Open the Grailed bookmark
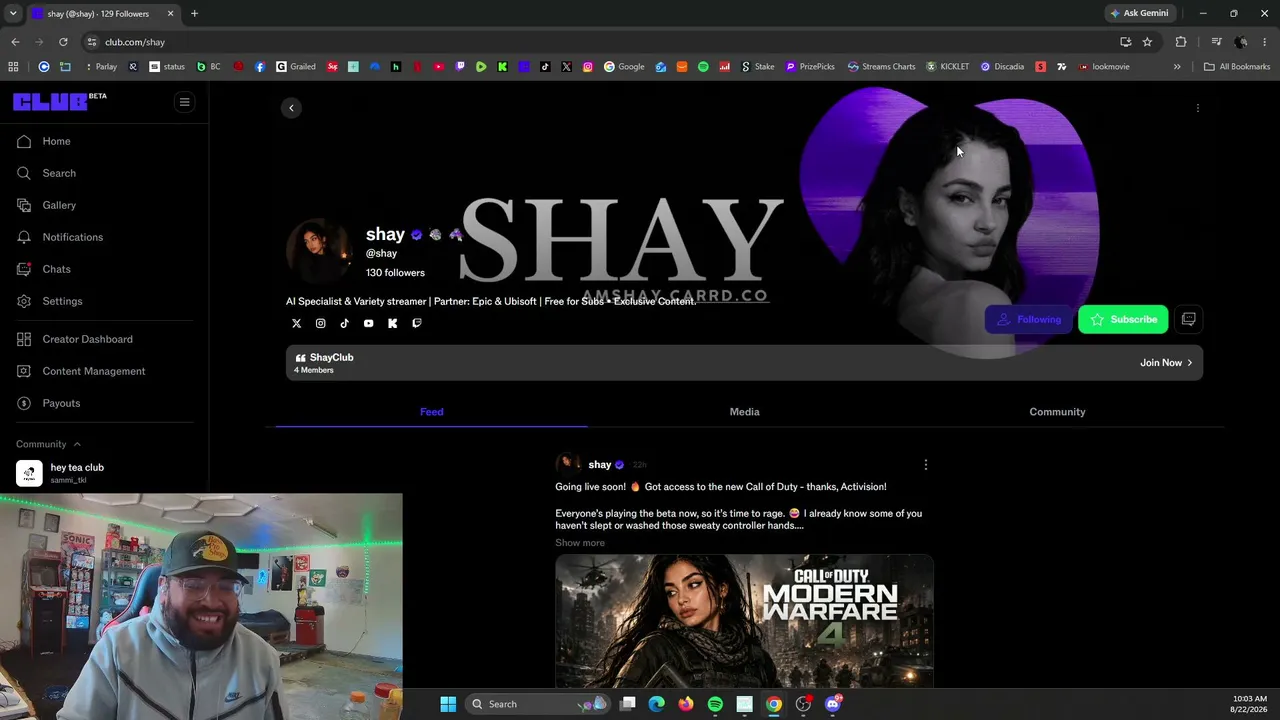Viewport: 1280px width, 720px height. tap(296, 67)
